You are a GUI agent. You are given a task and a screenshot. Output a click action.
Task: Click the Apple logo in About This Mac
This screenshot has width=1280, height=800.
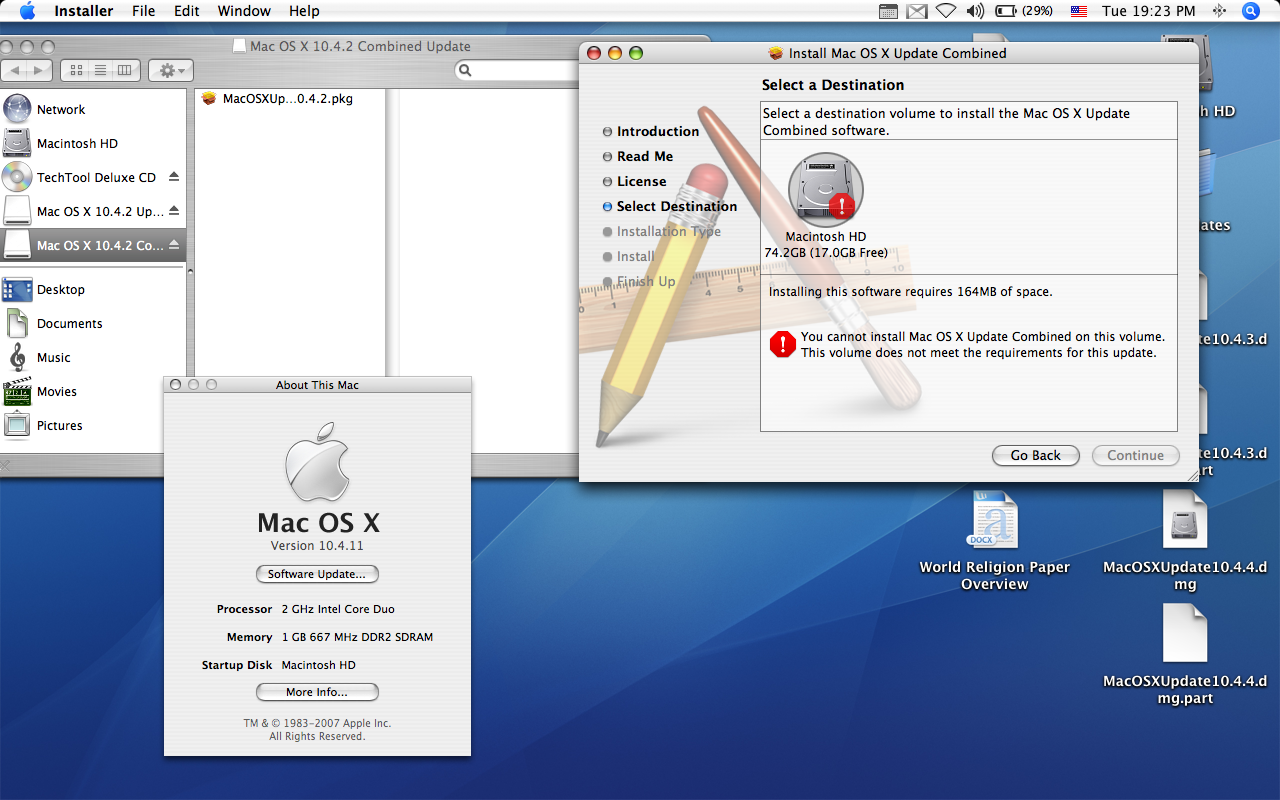pyautogui.click(x=318, y=460)
